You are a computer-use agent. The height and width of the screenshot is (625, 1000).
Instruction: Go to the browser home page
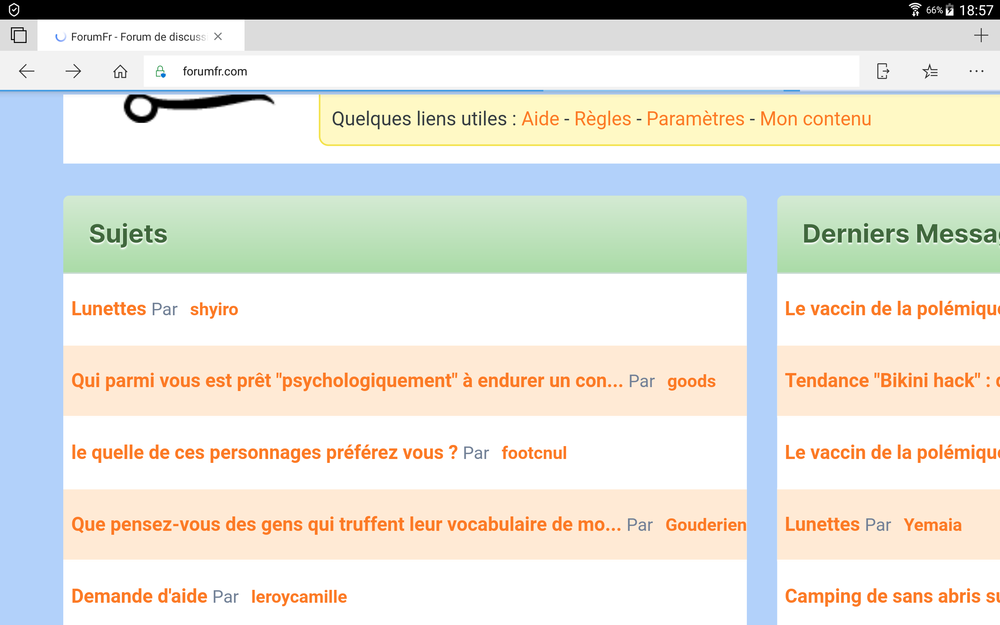pyautogui.click(x=120, y=71)
